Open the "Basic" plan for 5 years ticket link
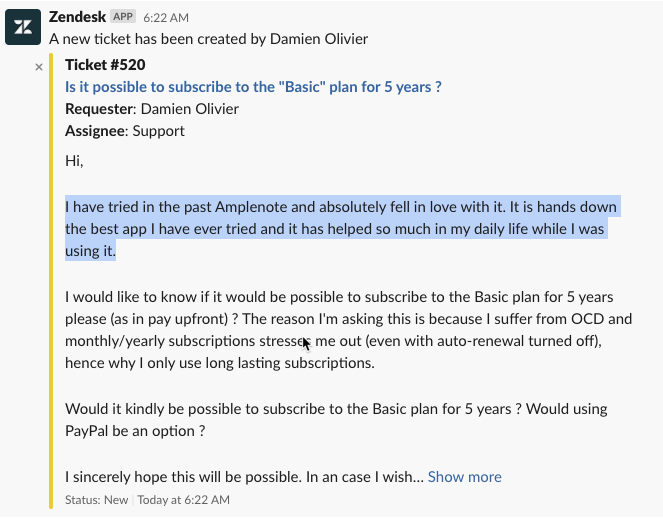Image resolution: width=663 pixels, height=525 pixels. point(253,87)
